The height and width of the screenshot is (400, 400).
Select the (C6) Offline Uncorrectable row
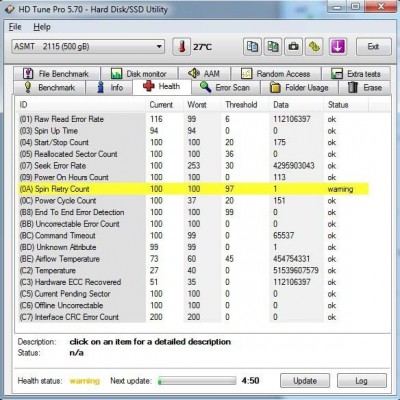[193, 306]
